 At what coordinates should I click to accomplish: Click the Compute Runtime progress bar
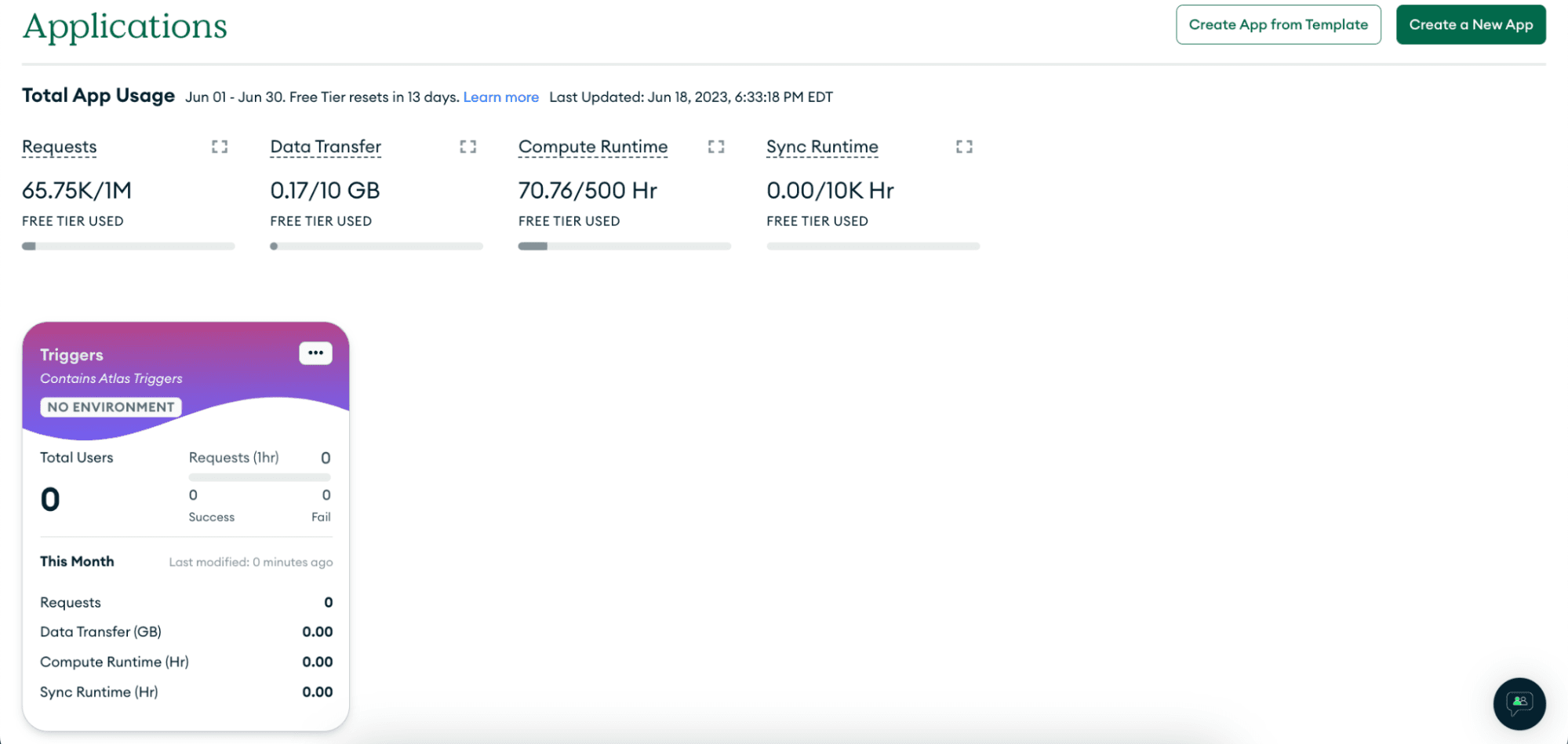click(624, 246)
